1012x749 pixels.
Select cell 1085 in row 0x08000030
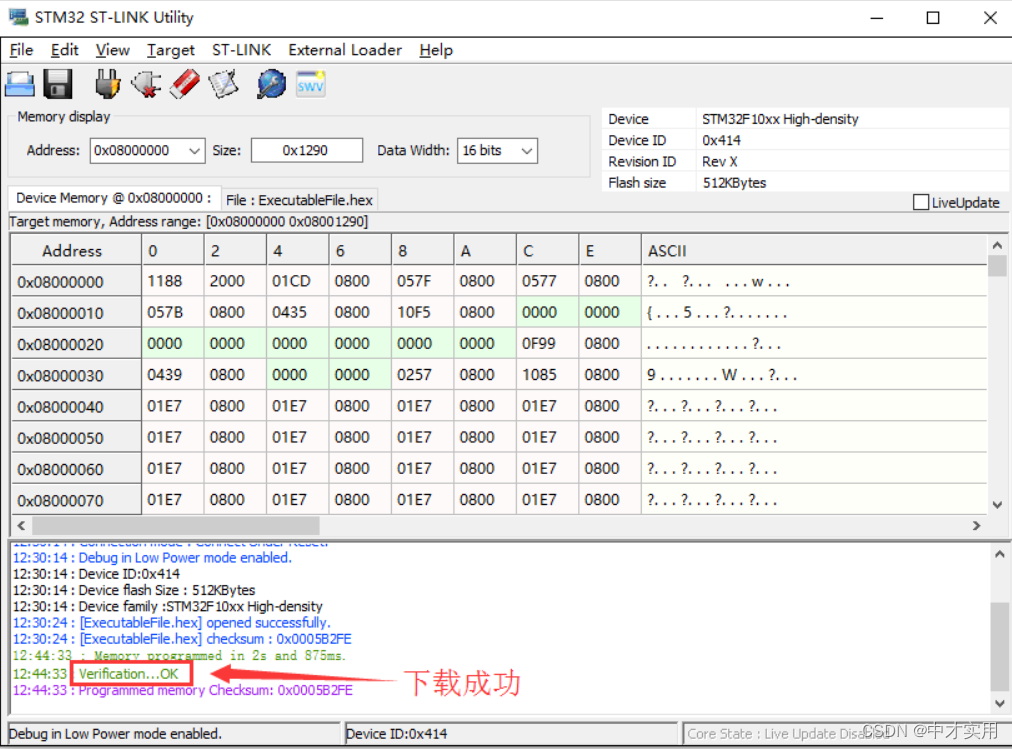click(x=547, y=375)
